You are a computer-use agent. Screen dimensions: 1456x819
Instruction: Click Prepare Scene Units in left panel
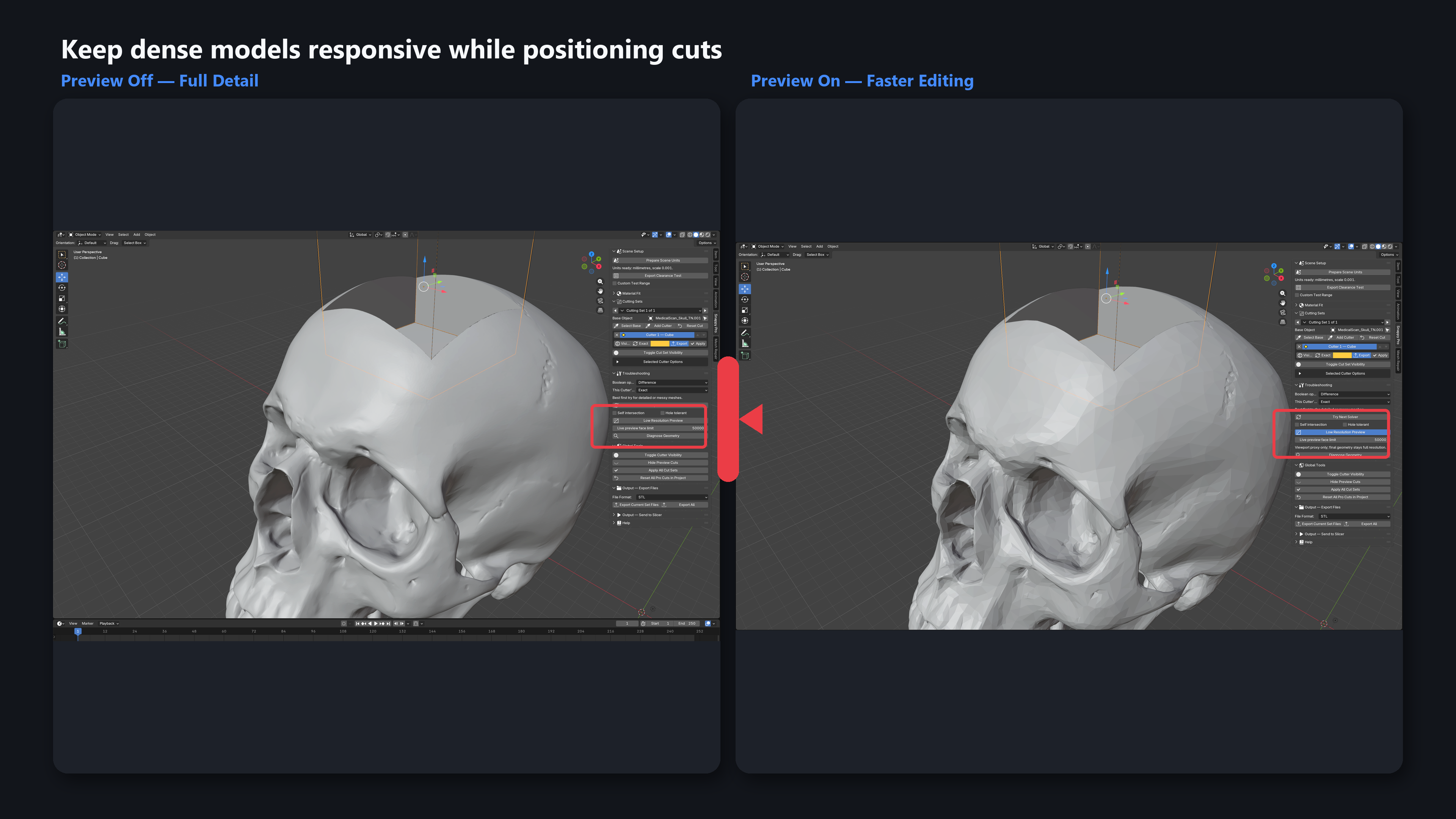[660, 260]
